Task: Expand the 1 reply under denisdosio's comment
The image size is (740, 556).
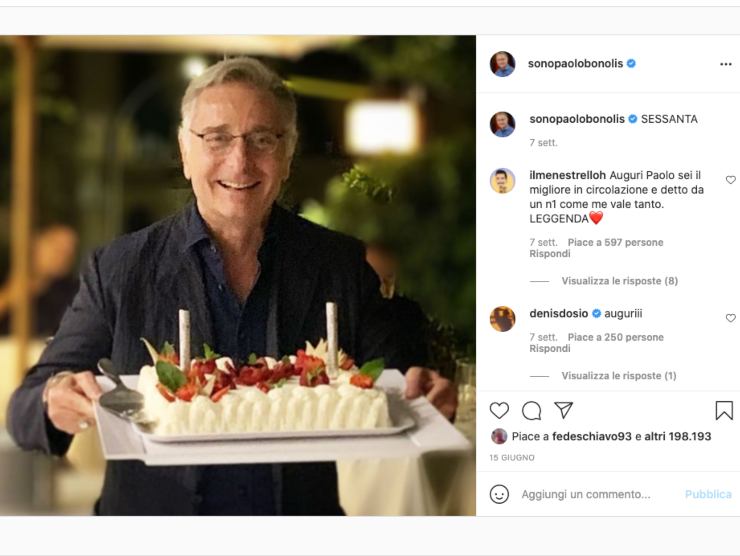Action: pos(619,376)
